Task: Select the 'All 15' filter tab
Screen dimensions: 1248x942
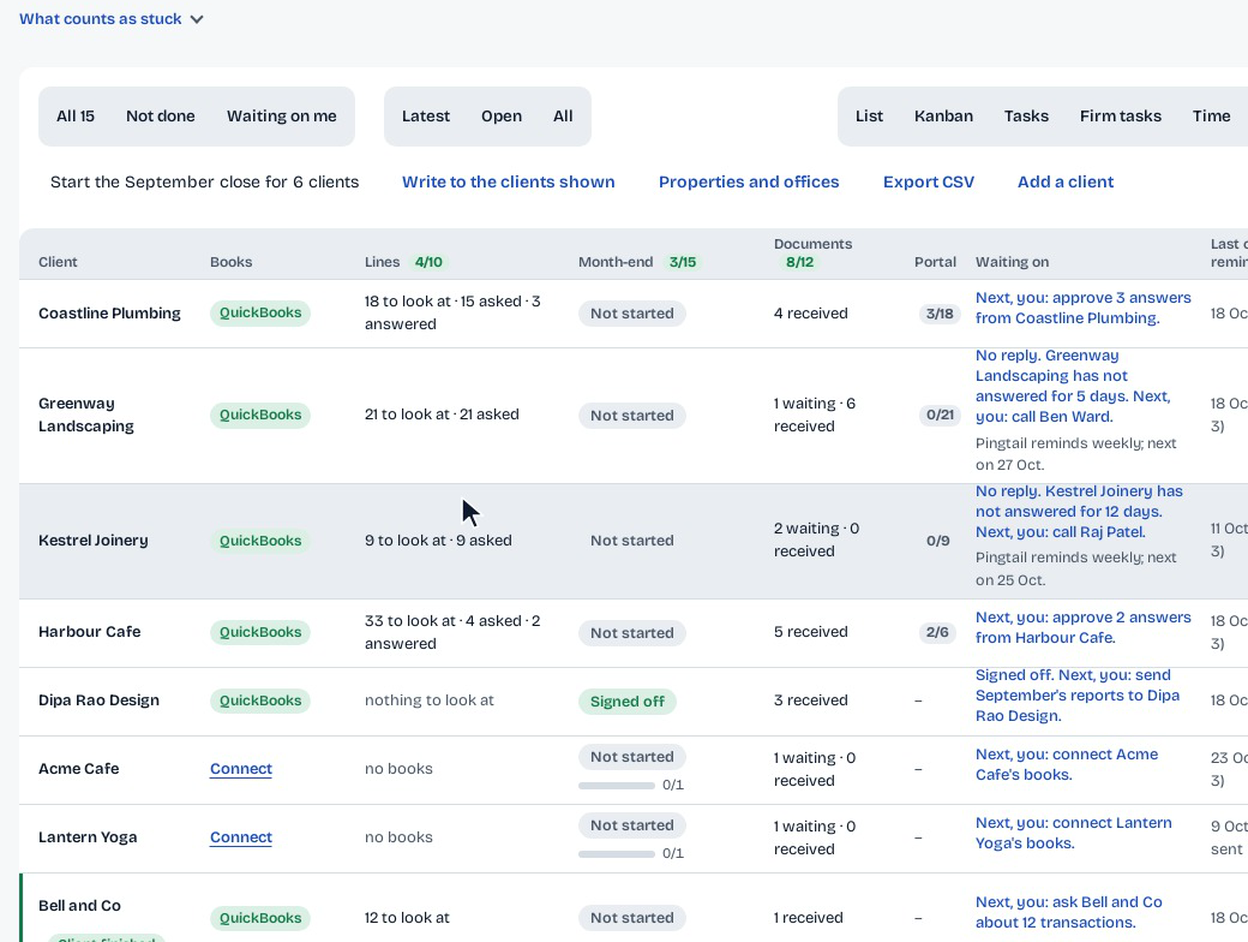Action: tap(75, 116)
